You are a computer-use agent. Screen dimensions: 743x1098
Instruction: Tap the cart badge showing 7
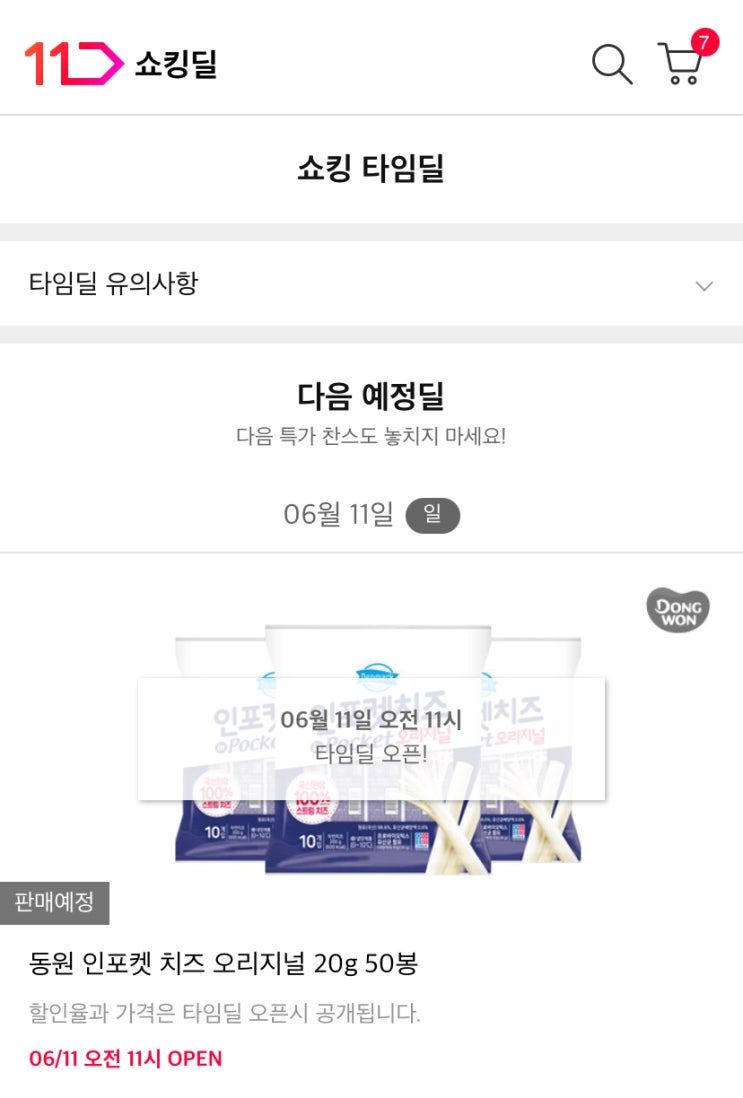(x=704, y=42)
